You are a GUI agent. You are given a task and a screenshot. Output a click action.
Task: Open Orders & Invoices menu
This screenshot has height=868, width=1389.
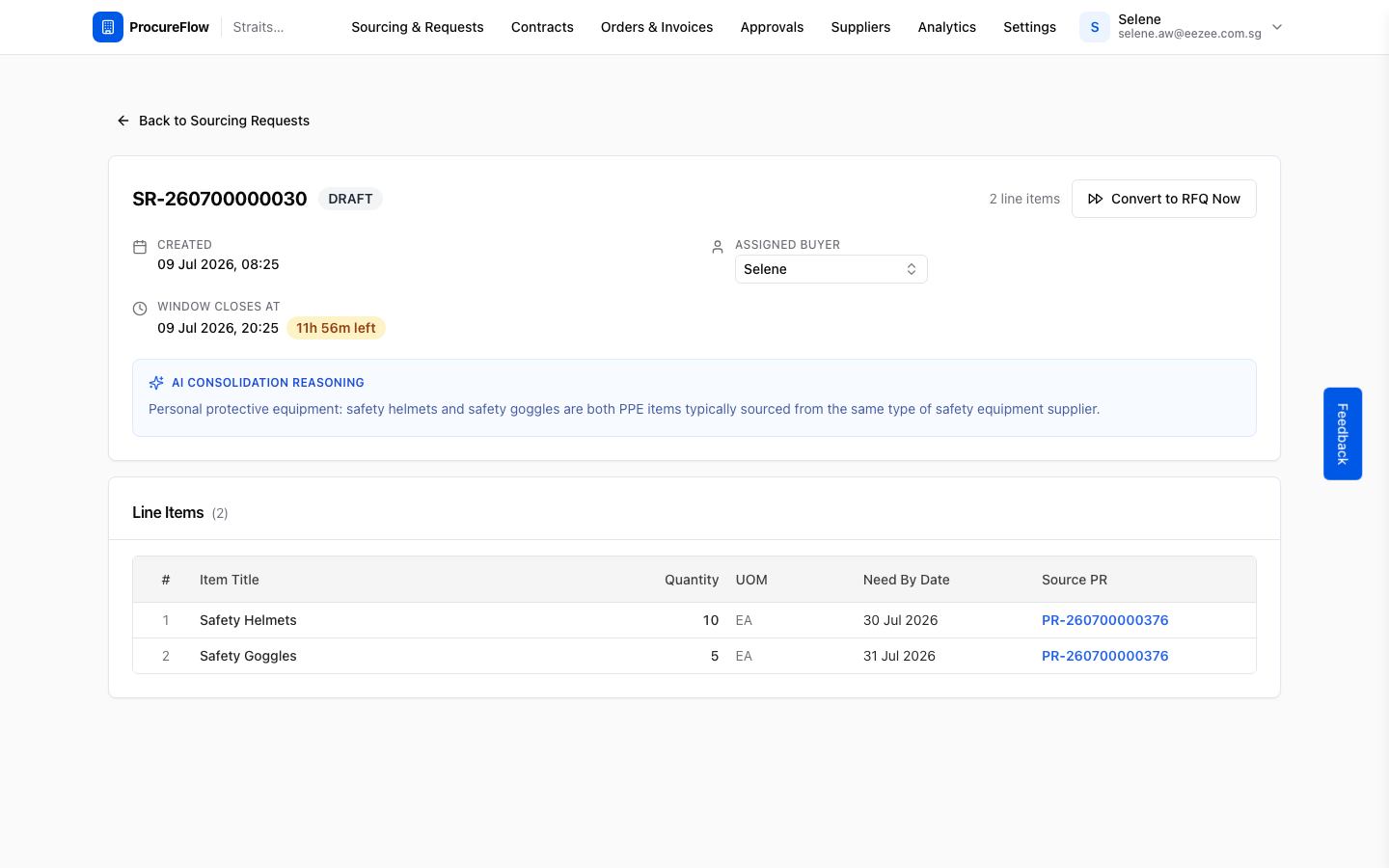[x=657, y=27]
